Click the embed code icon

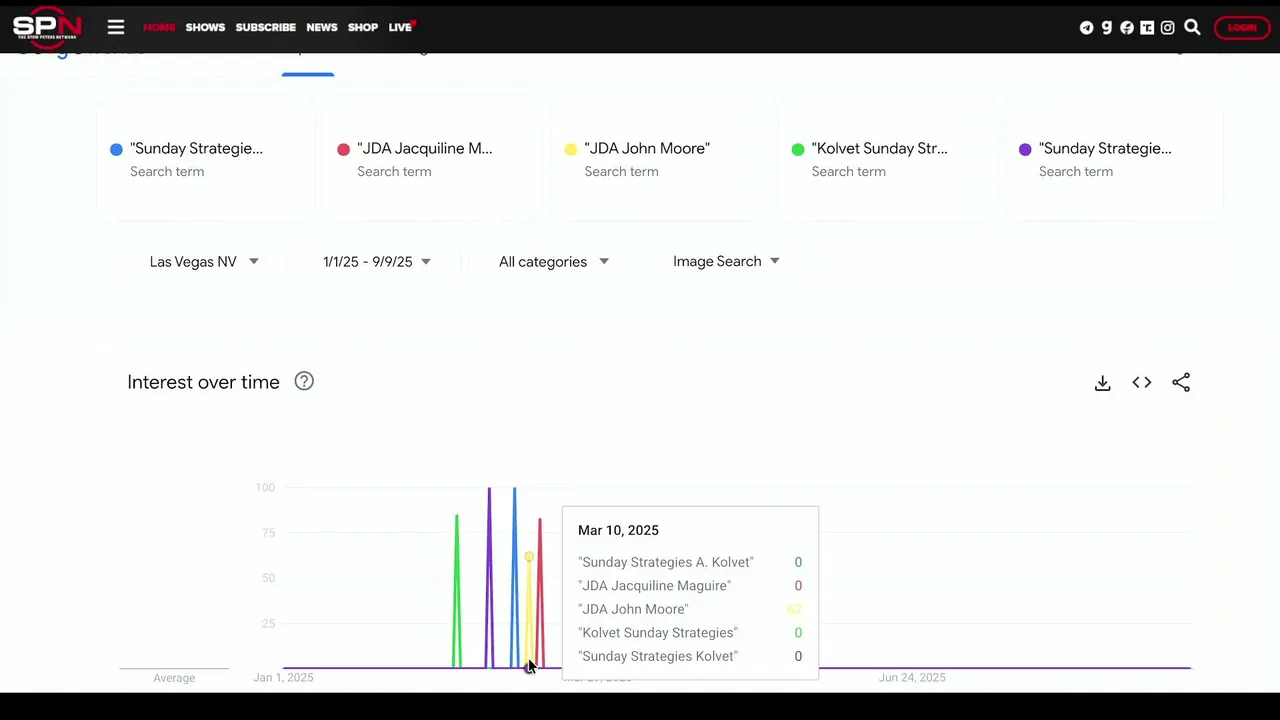coord(1142,383)
